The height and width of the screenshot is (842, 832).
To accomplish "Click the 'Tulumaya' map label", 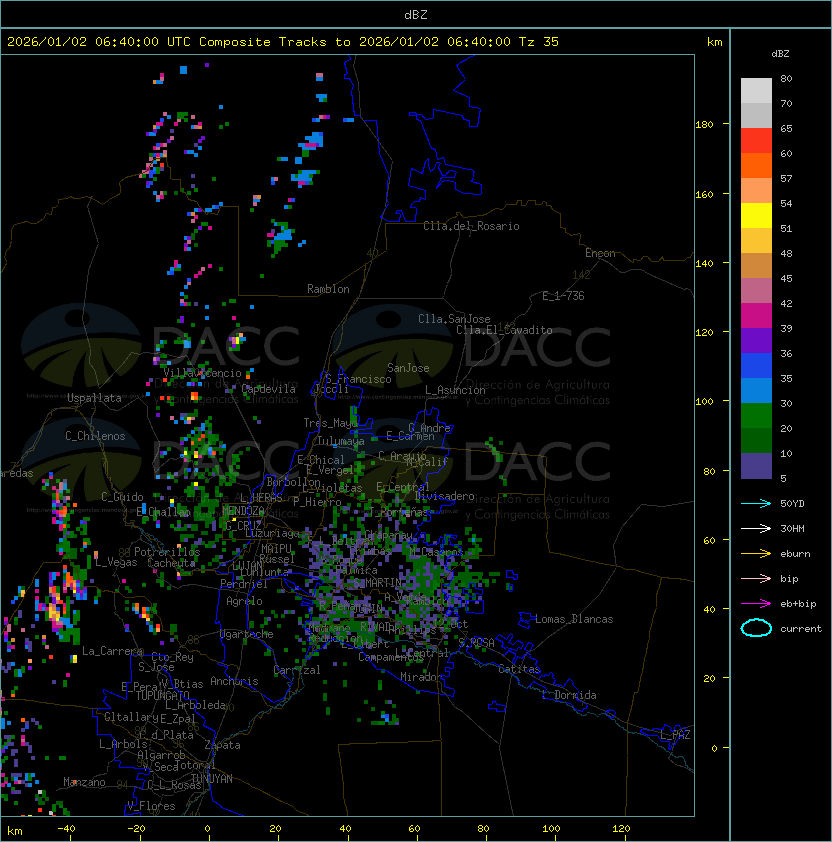I will click(x=341, y=441).
